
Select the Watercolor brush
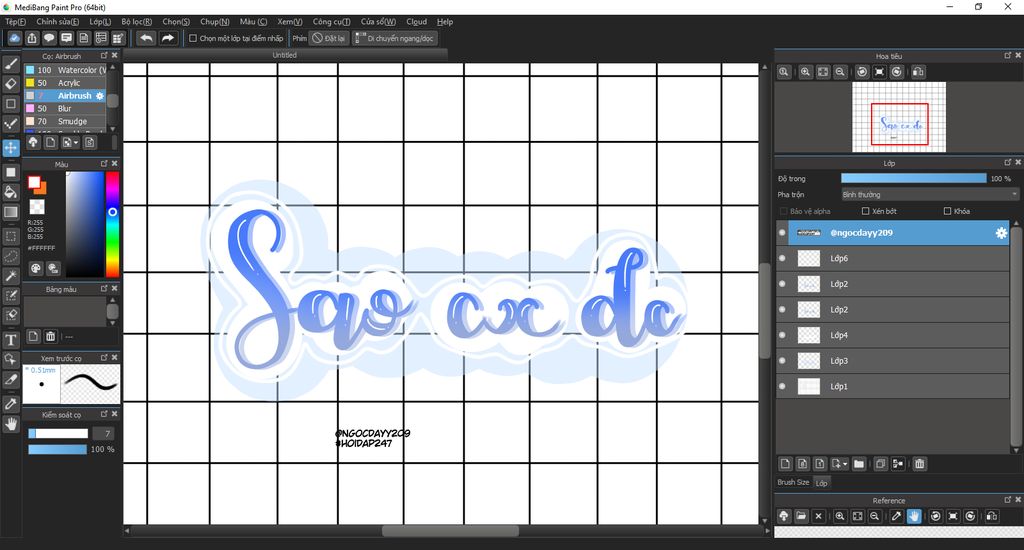tap(65, 70)
